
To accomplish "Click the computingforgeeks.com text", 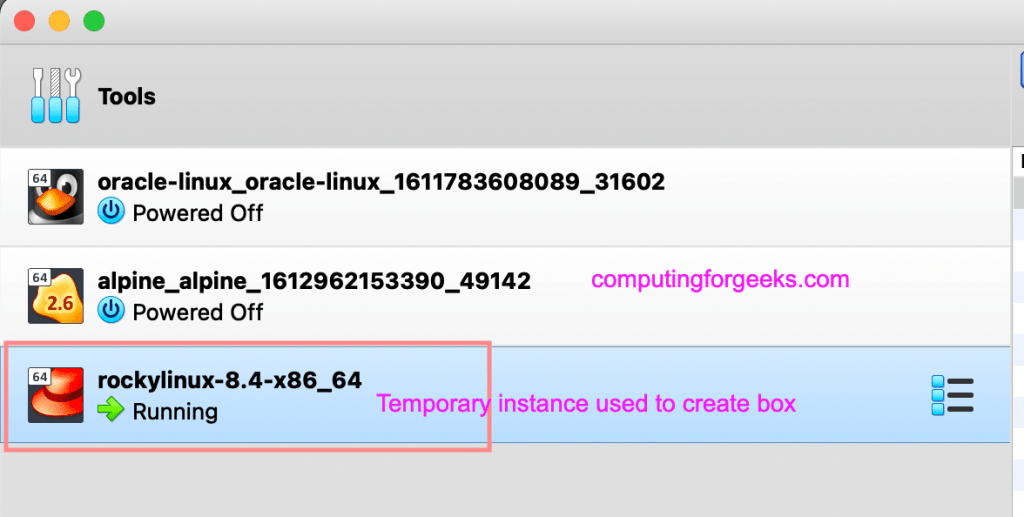I will (x=720, y=280).
